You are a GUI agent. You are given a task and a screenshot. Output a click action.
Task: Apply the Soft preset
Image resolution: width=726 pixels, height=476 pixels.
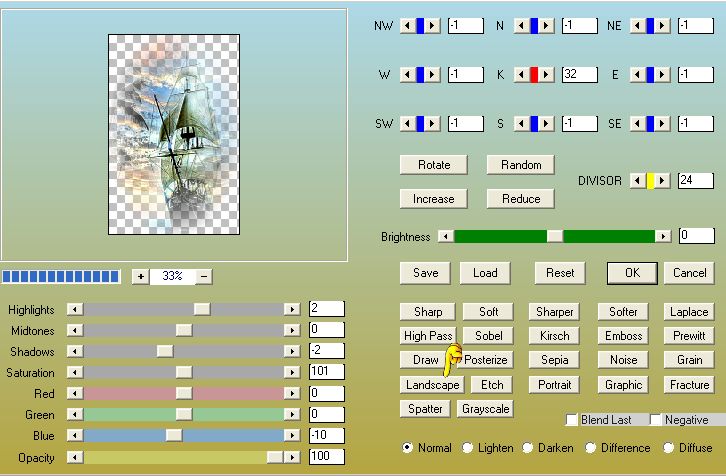[x=488, y=312]
